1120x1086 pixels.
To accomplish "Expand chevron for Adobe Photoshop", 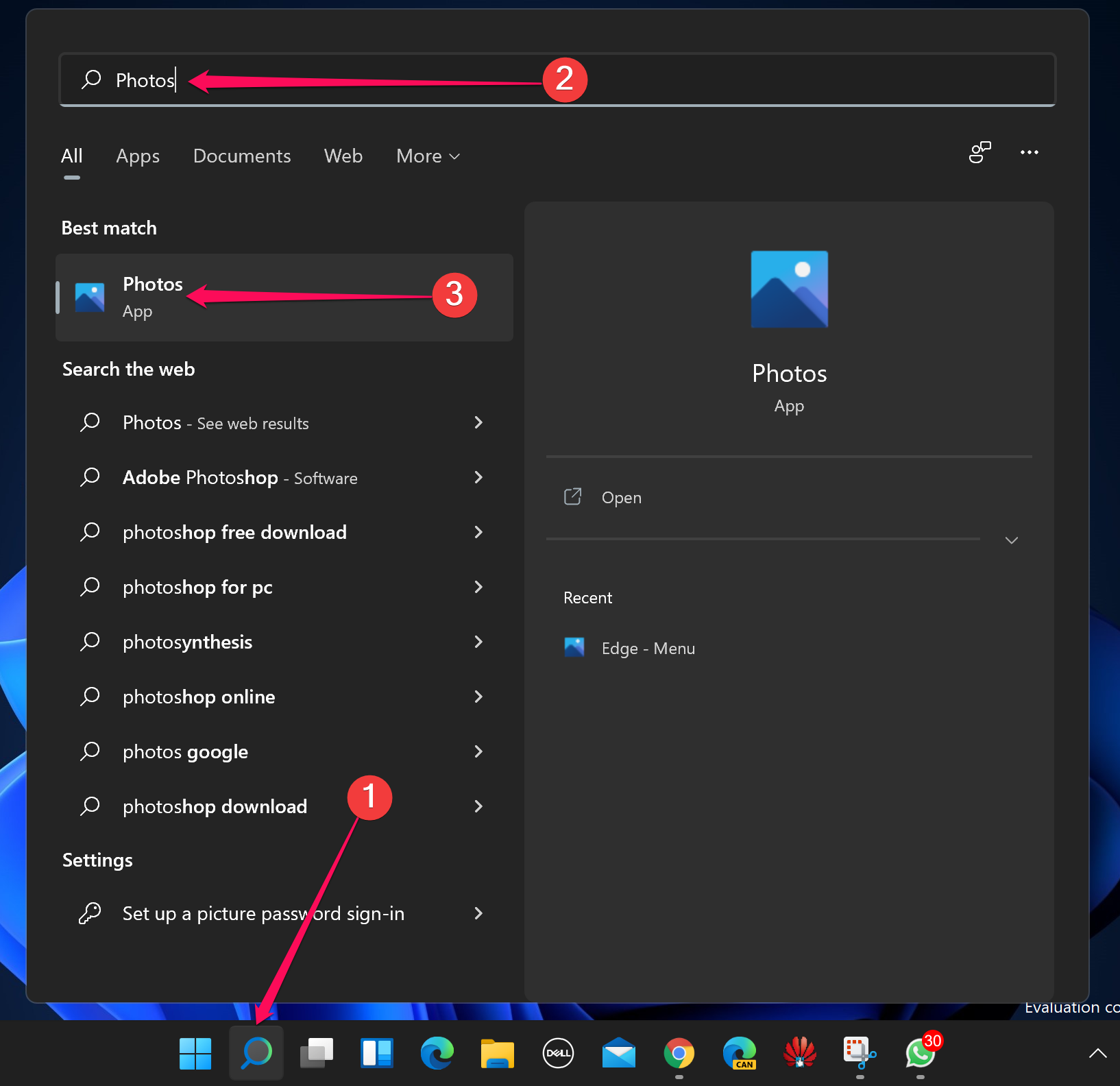I will [478, 477].
